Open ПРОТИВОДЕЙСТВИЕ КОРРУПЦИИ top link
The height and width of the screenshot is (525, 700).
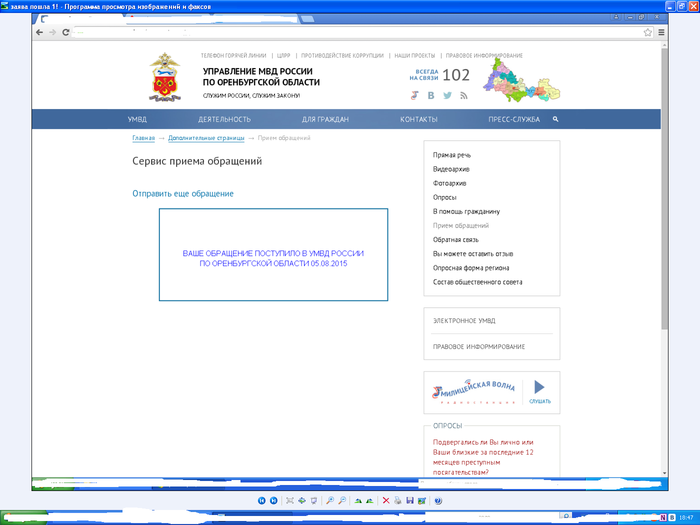pos(342,55)
